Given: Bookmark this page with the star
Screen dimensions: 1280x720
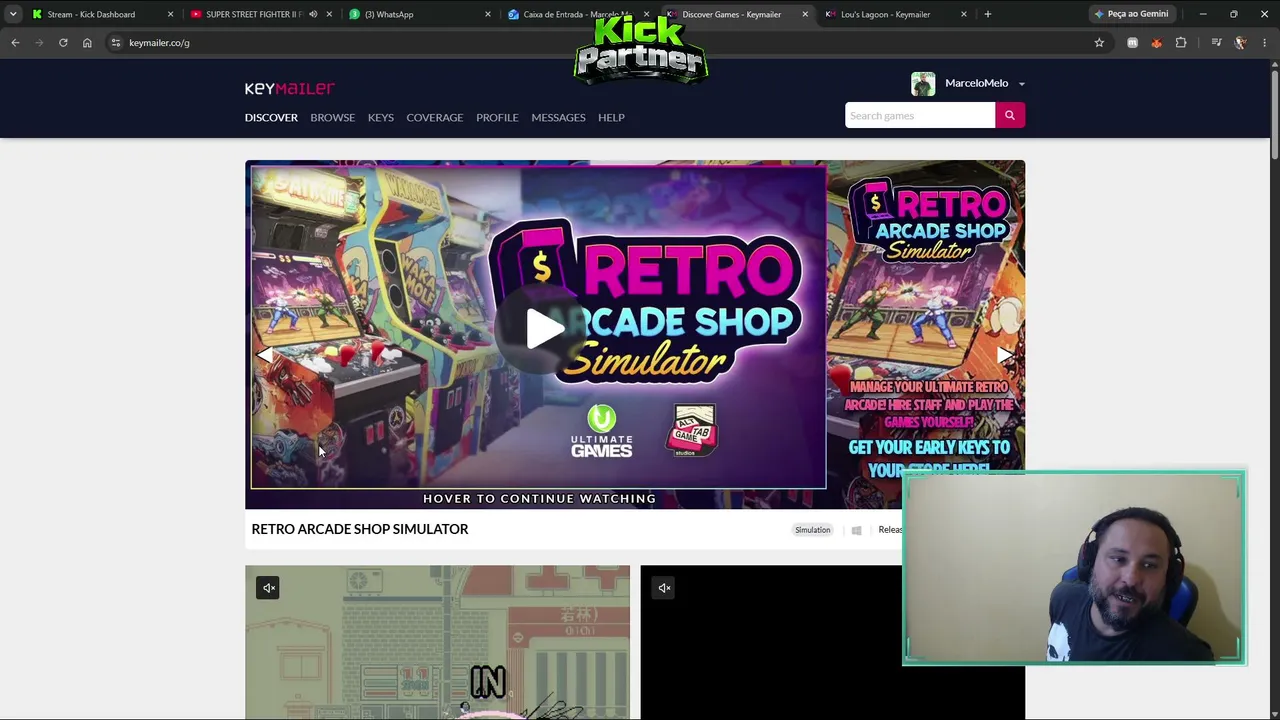Looking at the screenshot, I should click(1099, 43).
